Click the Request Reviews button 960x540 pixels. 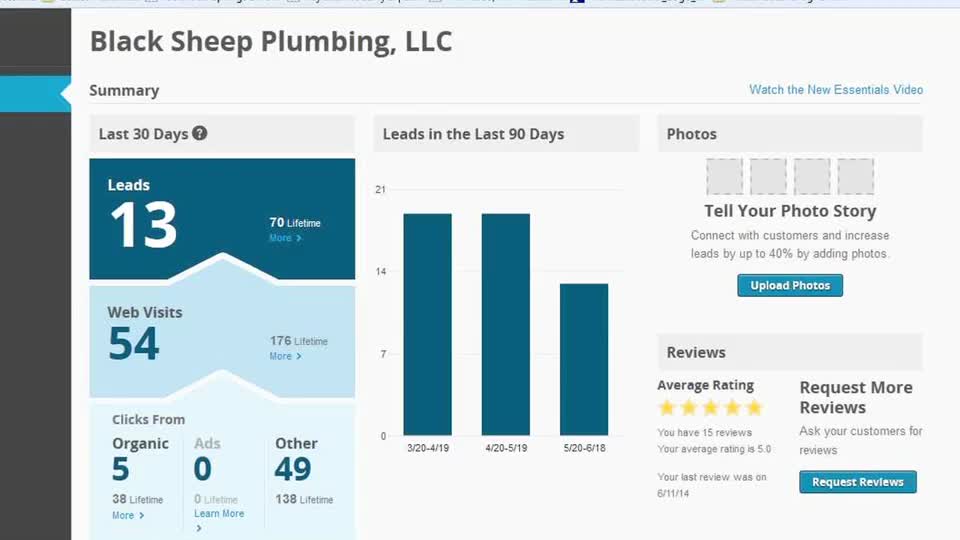(858, 482)
